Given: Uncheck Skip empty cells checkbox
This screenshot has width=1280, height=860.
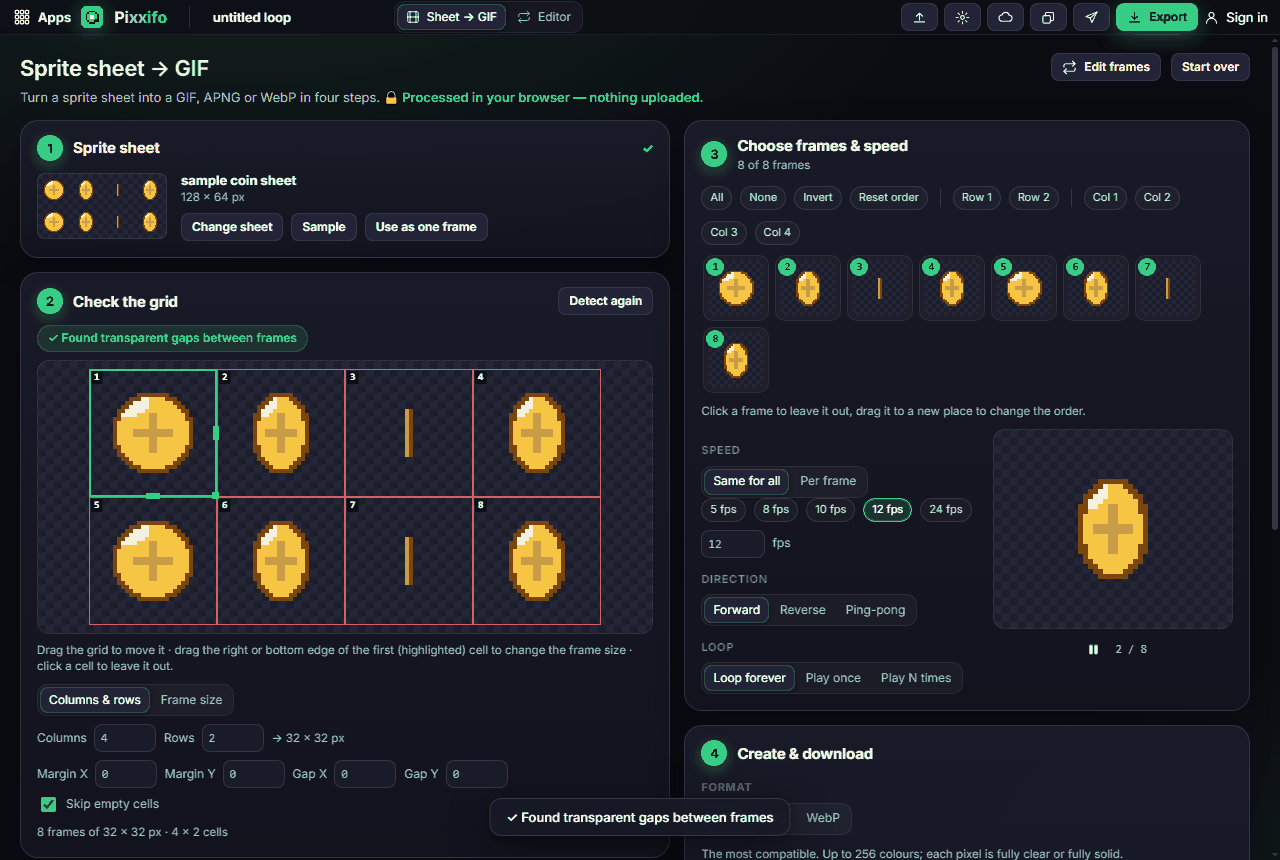Looking at the screenshot, I should pos(48,804).
